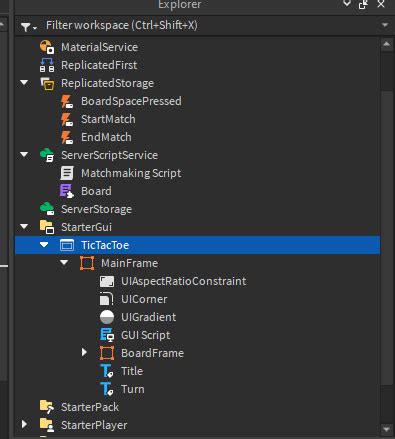Select the UICorner label

(144, 299)
